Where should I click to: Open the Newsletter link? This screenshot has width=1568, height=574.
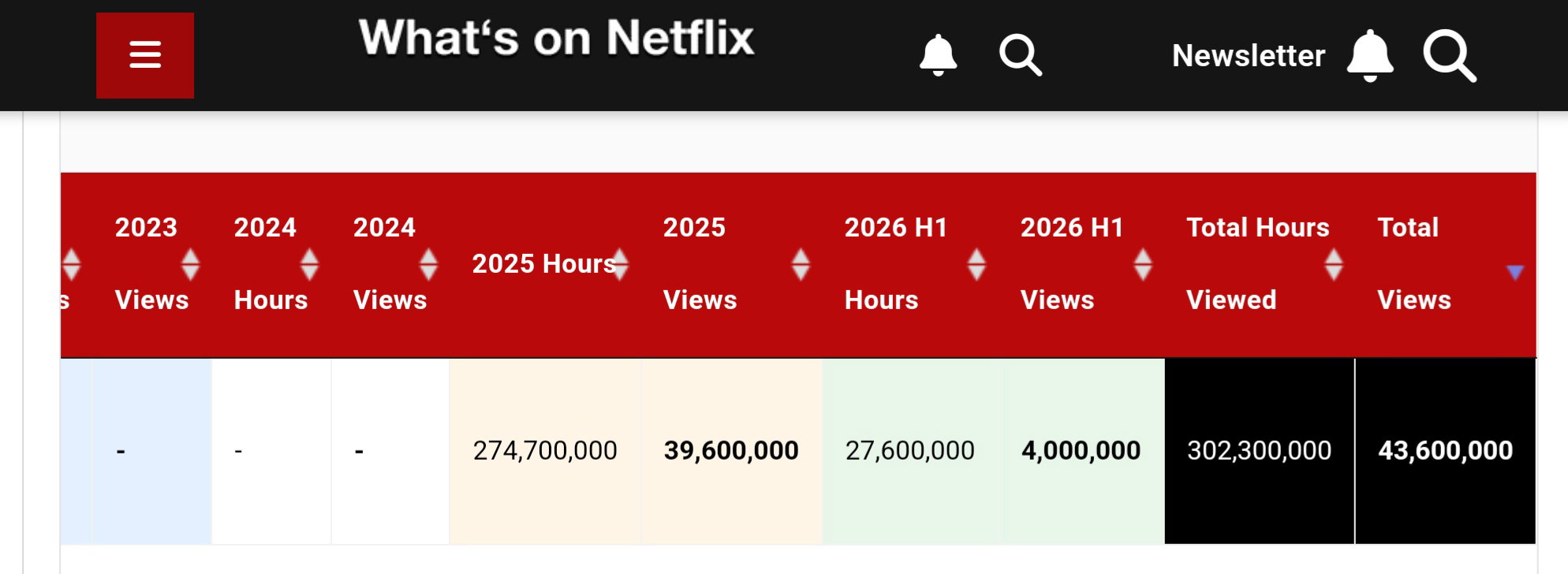click(1249, 56)
